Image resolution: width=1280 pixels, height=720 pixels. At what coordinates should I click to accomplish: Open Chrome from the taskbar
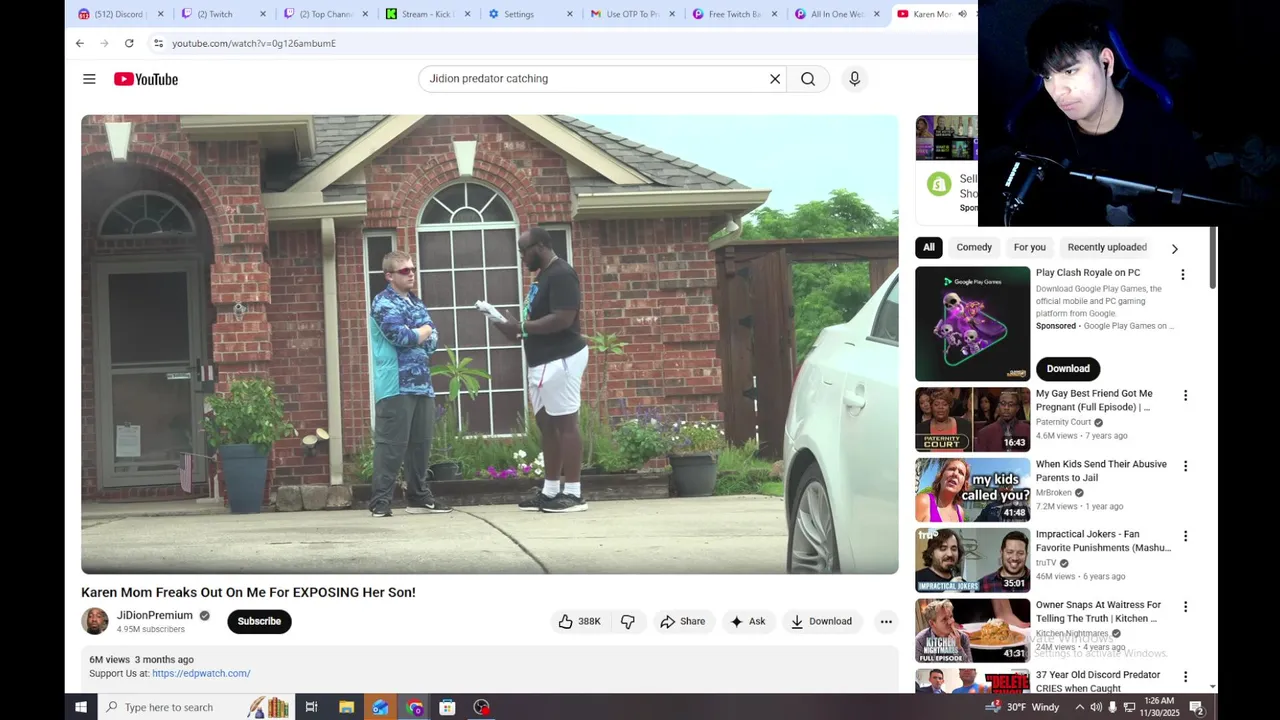[415, 707]
